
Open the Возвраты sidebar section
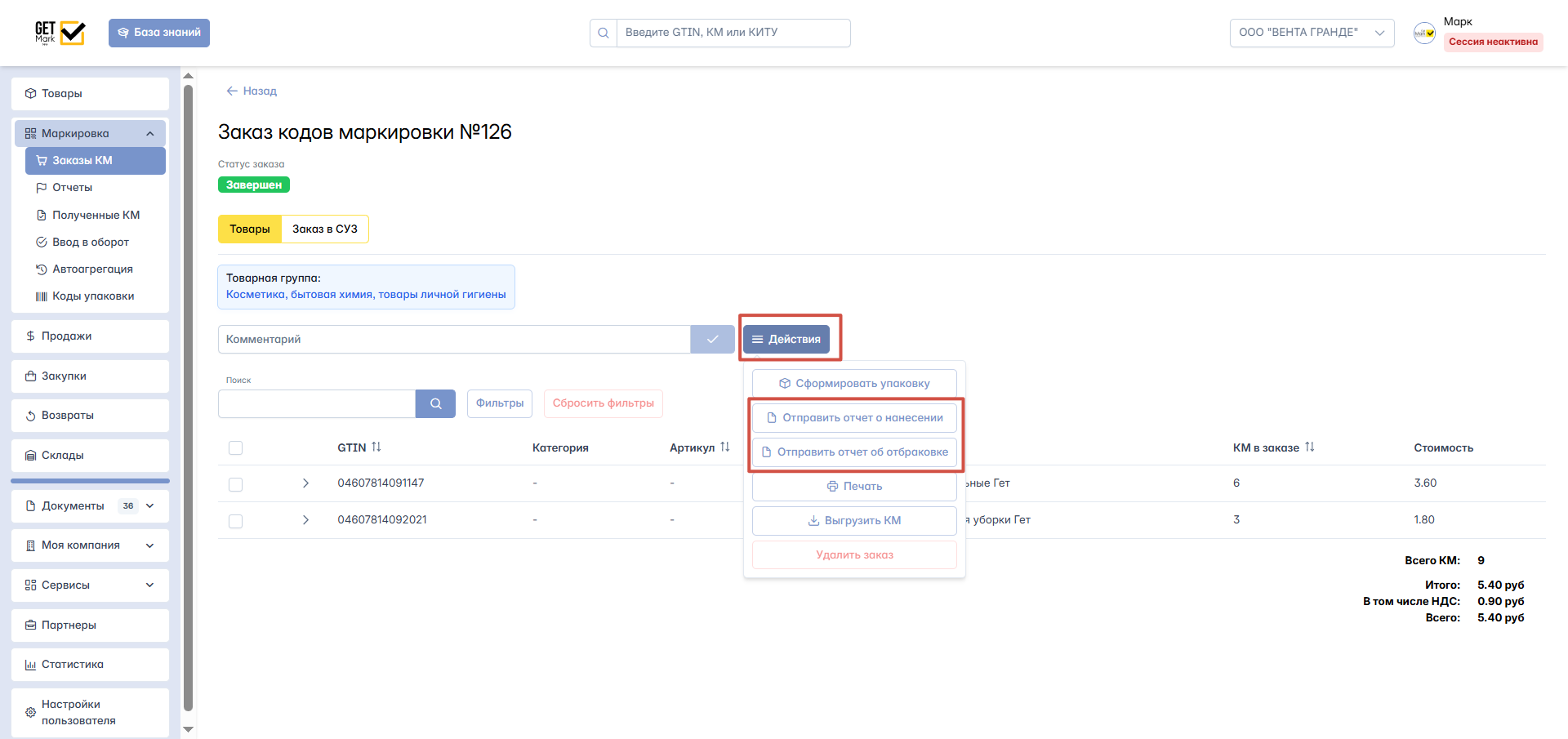point(90,416)
